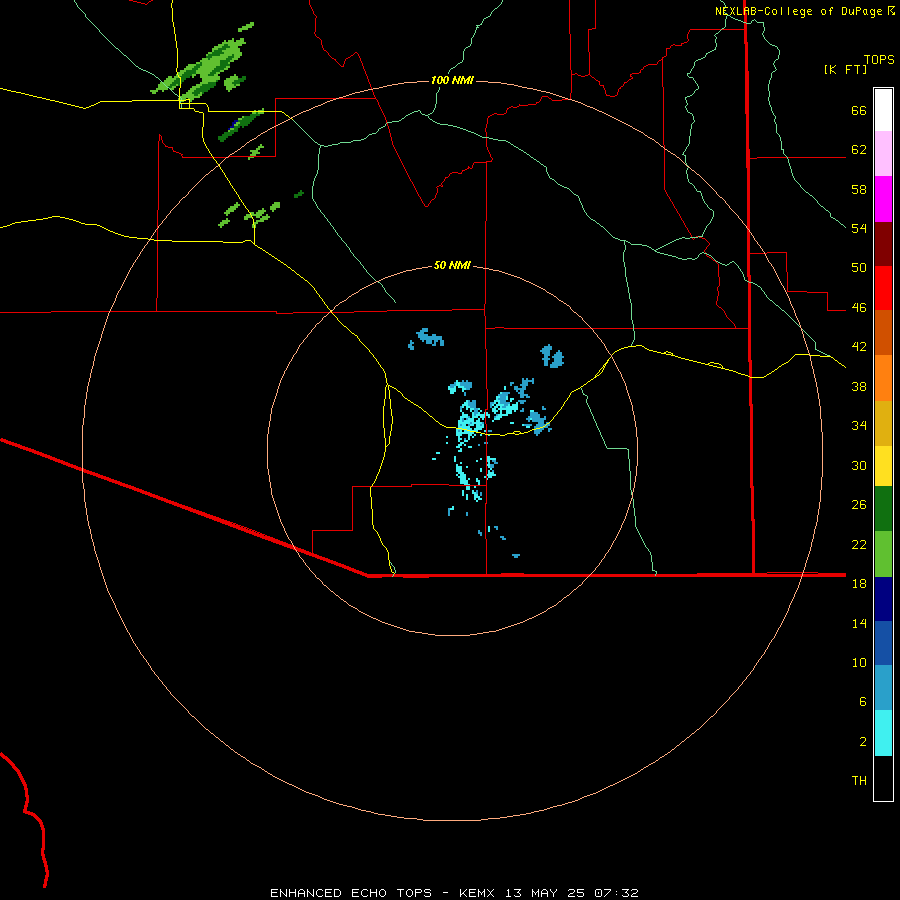Viewport: 900px width, 900px height.
Task: Click the legend value 10
Action: tap(859, 662)
